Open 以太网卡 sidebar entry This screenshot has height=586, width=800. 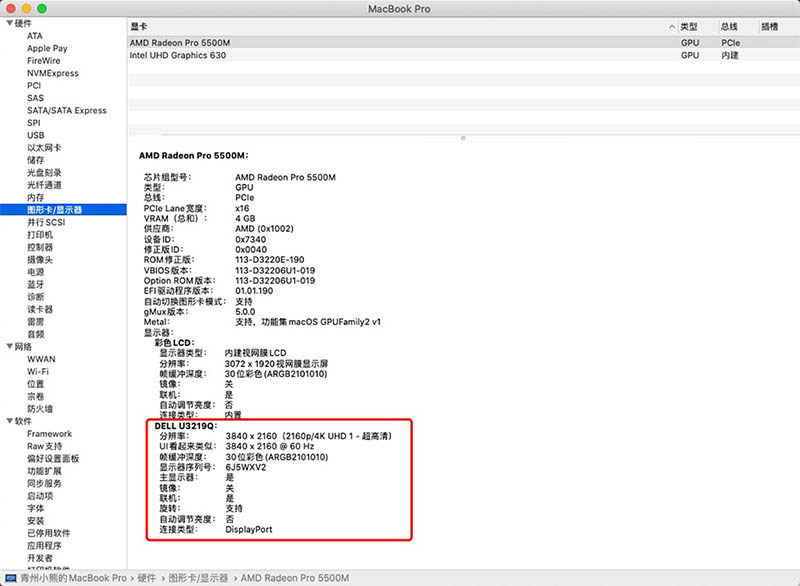44,147
